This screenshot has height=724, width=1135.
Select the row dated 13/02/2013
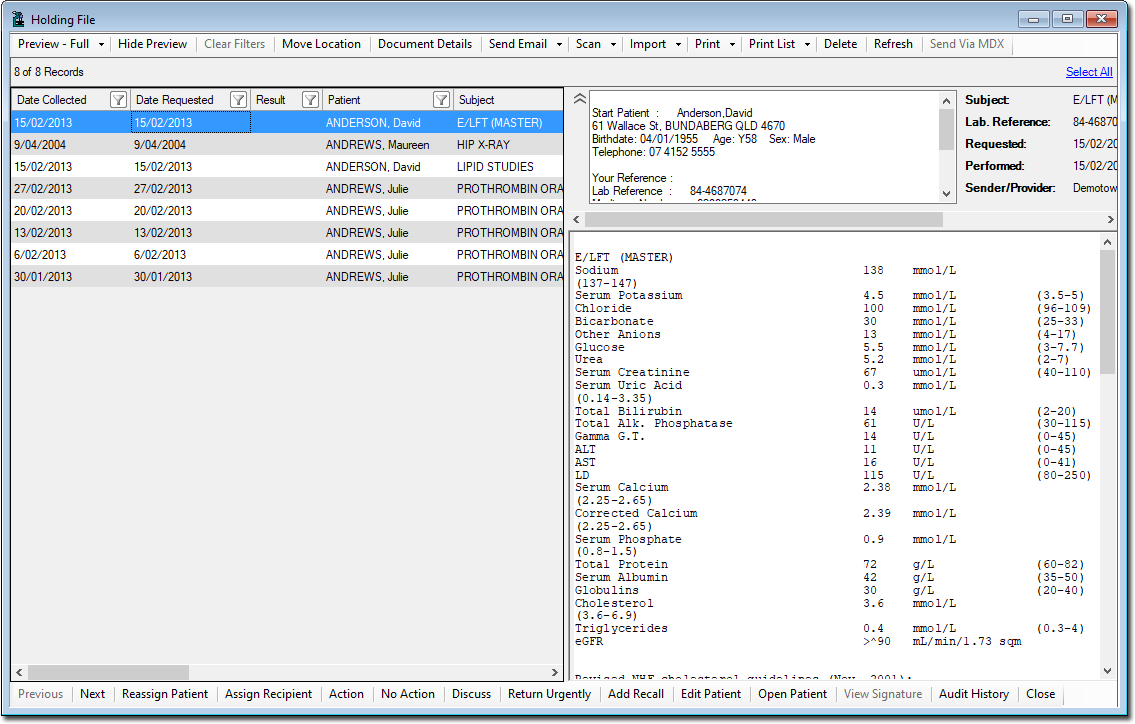tap(287, 233)
